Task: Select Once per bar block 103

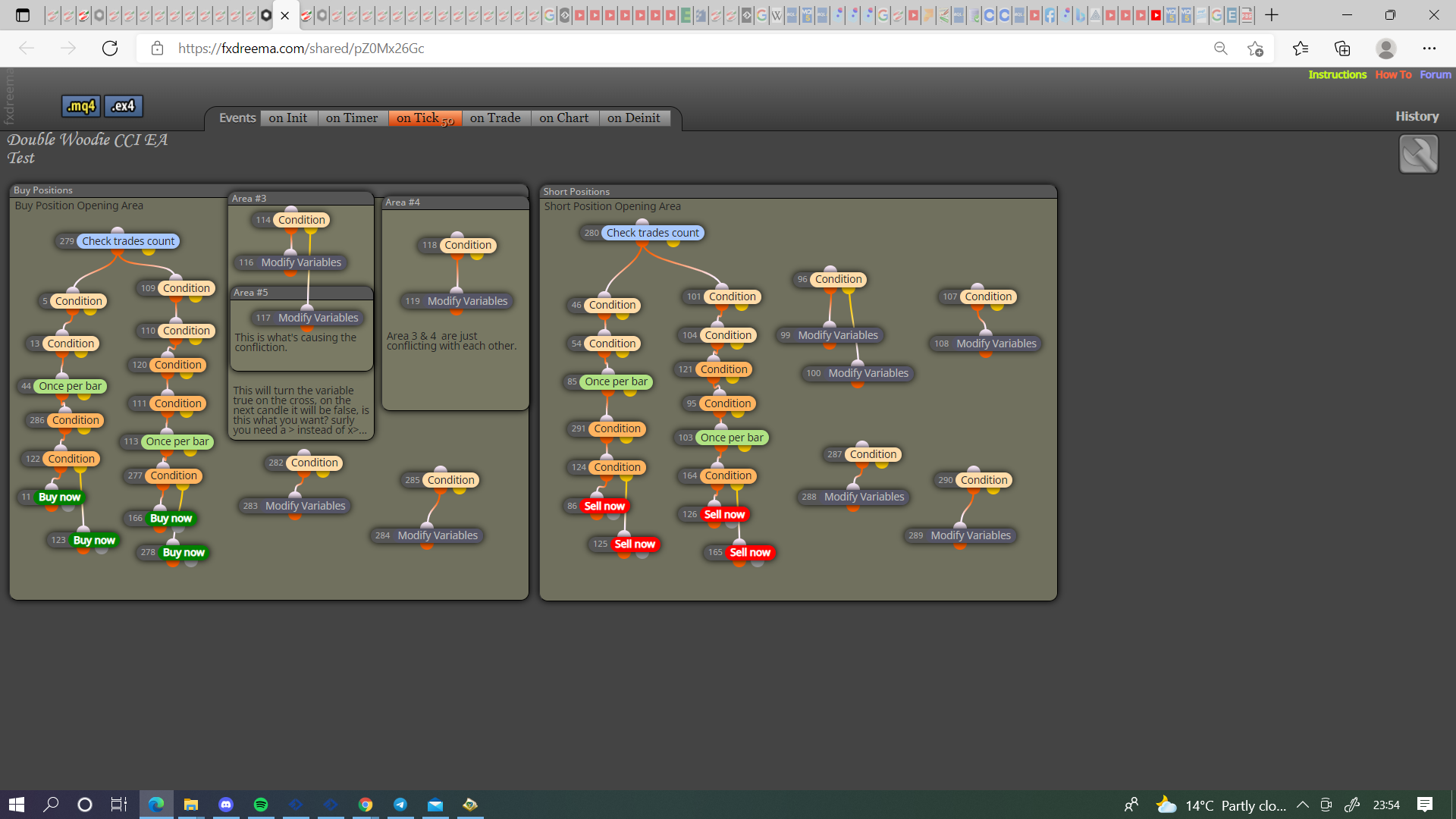Action: tap(721, 438)
